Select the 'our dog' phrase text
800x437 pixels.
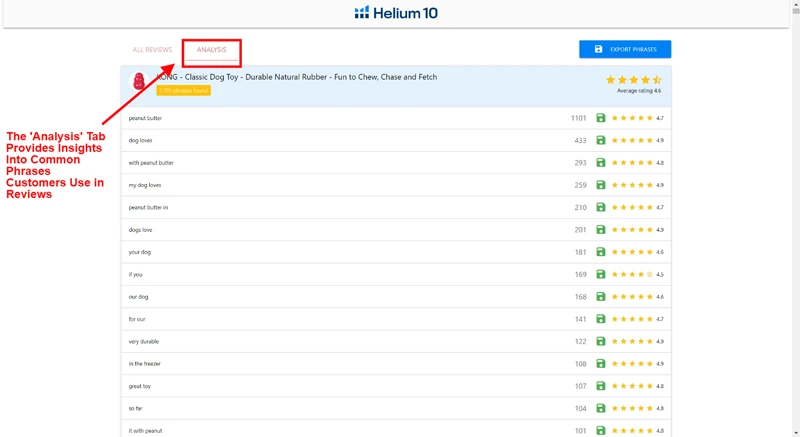coord(138,297)
